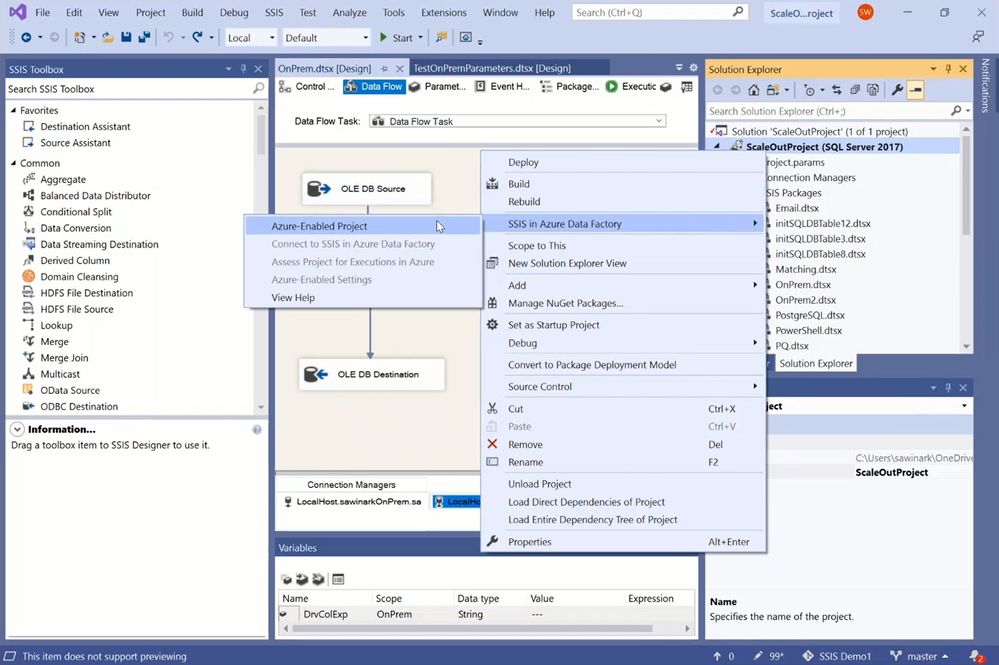This screenshot has width=999, height=665.
Task: Click Sync with Active Document icon
Action: [837, 90]
